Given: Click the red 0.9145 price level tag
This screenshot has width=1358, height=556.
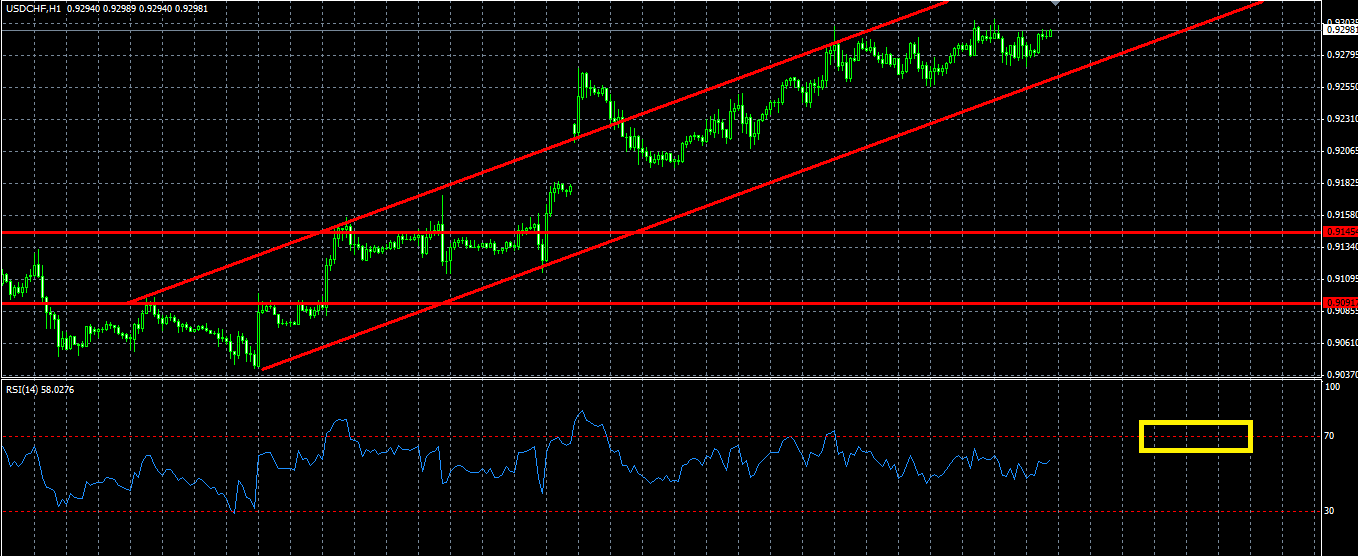Looking at the screenshot, I should point(1340,231).
